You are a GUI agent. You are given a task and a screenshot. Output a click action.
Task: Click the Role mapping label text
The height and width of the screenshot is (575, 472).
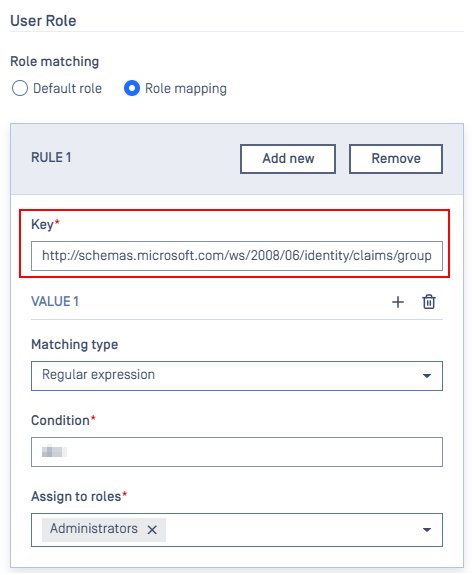pos(186,89)
